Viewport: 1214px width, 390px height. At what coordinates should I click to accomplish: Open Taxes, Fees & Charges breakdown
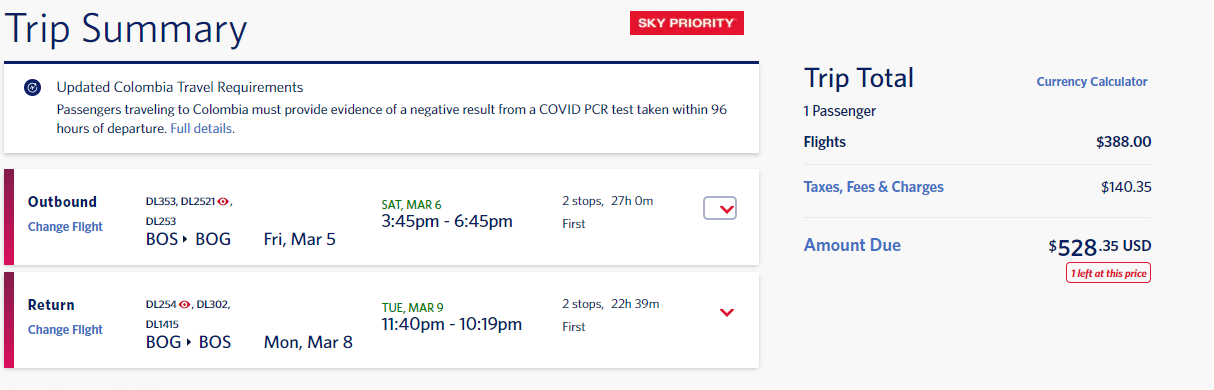pyautogui.click(x=874, y=187)
